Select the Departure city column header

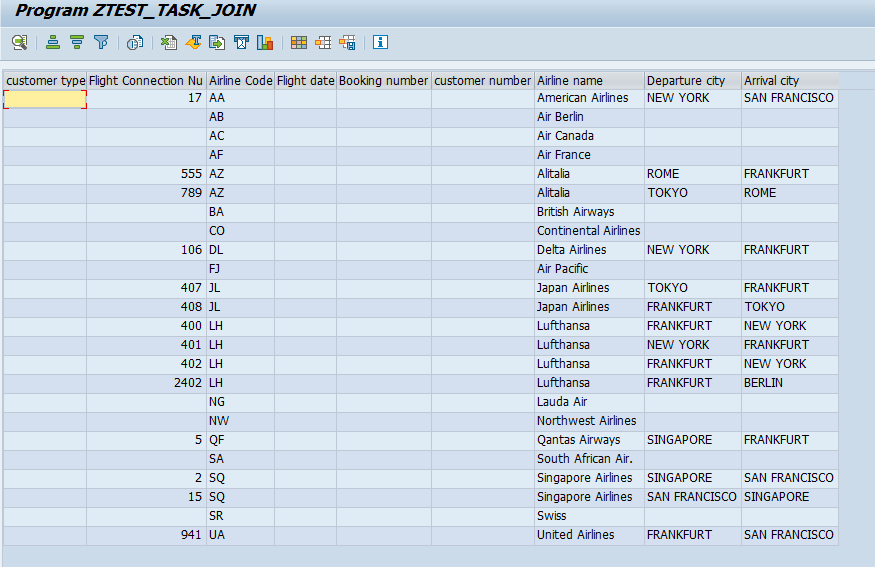(693, 80)
